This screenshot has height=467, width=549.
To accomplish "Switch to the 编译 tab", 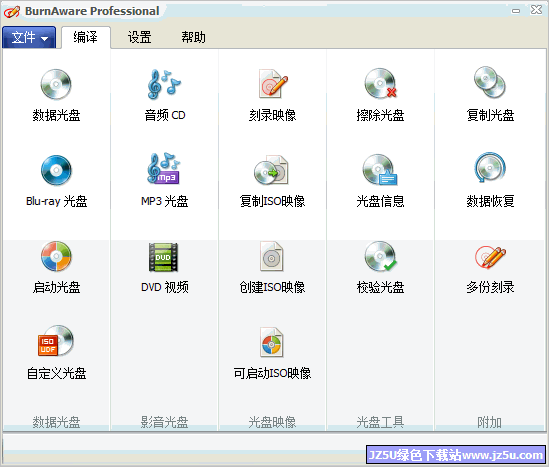I will click(86, 37).
